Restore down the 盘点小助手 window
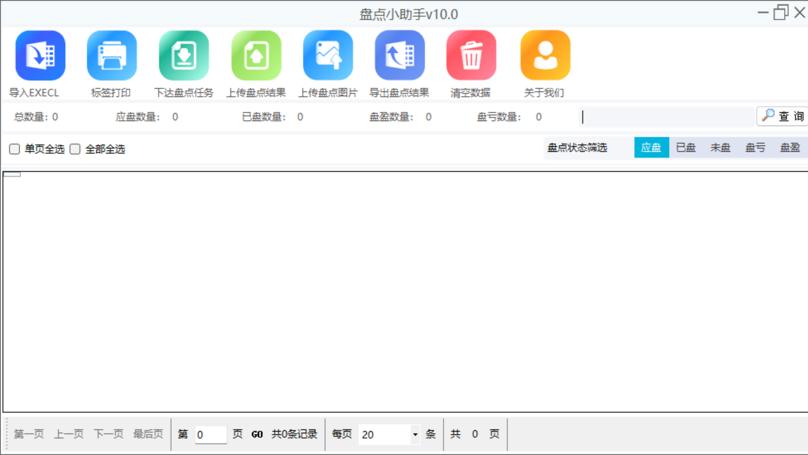 [x=781, y=12]
